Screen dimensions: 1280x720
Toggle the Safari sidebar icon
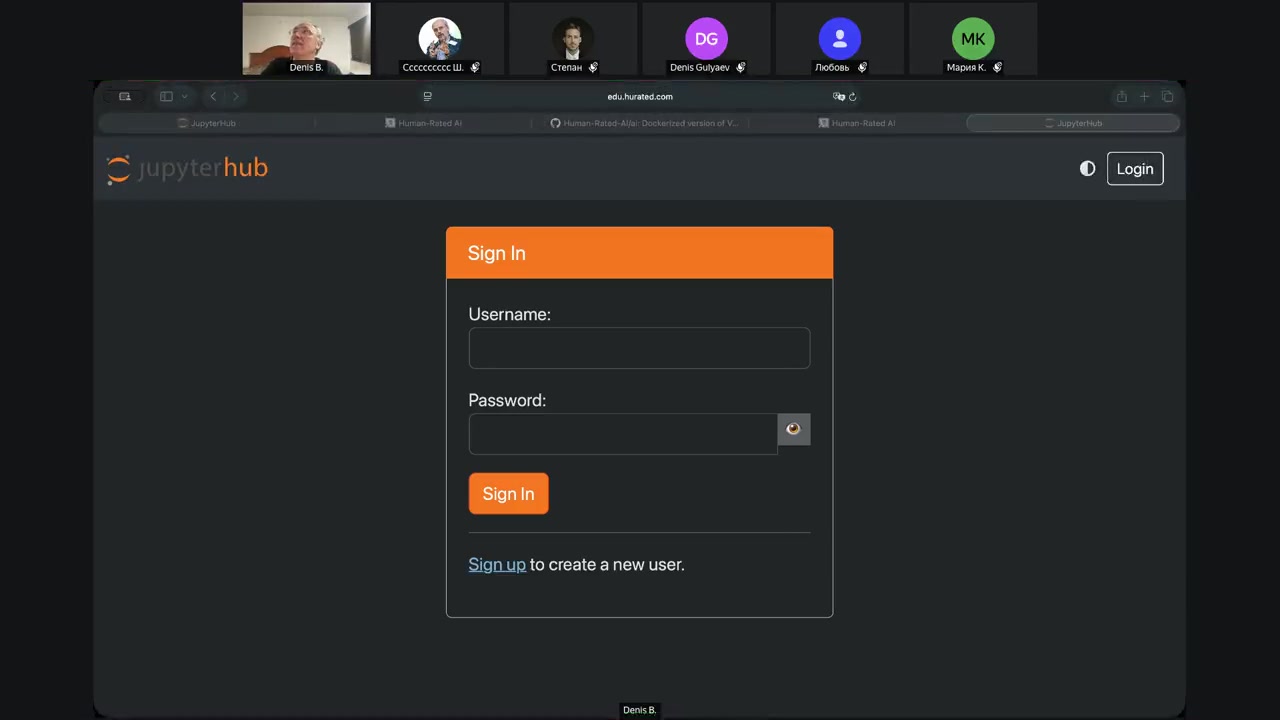click(166, 97)
